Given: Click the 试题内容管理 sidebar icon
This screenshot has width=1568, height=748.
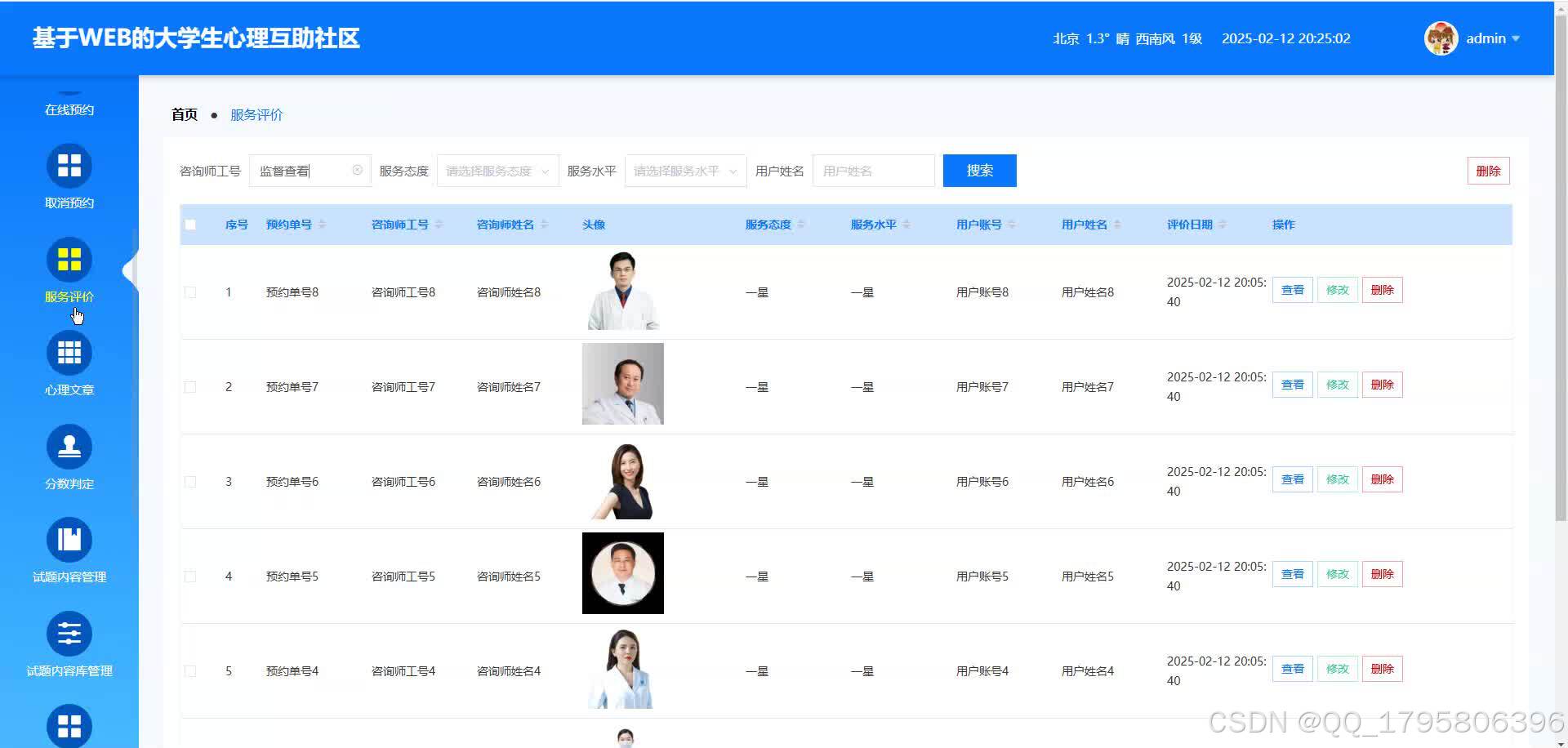Looking at the screenshot, I should point(69,539).
